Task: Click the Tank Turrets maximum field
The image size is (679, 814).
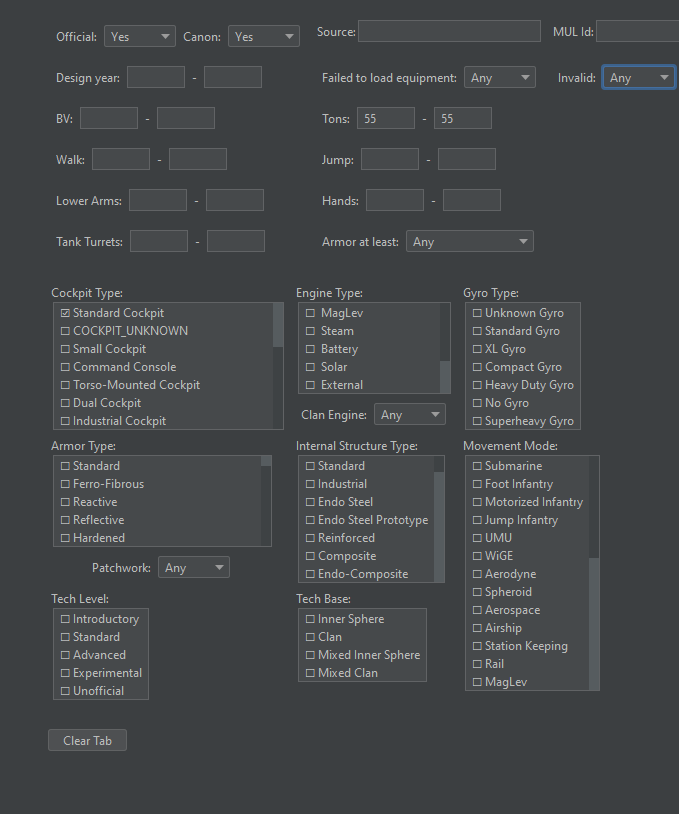Action: [236, 241]
